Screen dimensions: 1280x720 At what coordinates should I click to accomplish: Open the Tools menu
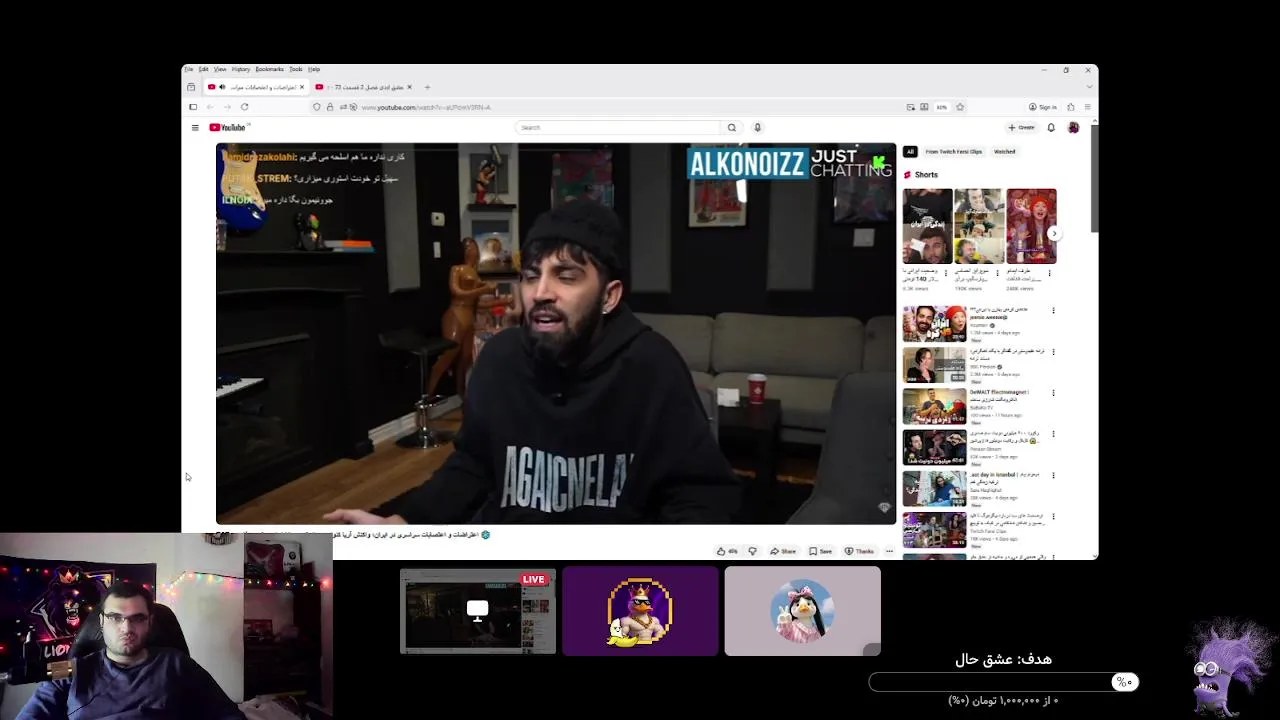[x=296, y=69]
